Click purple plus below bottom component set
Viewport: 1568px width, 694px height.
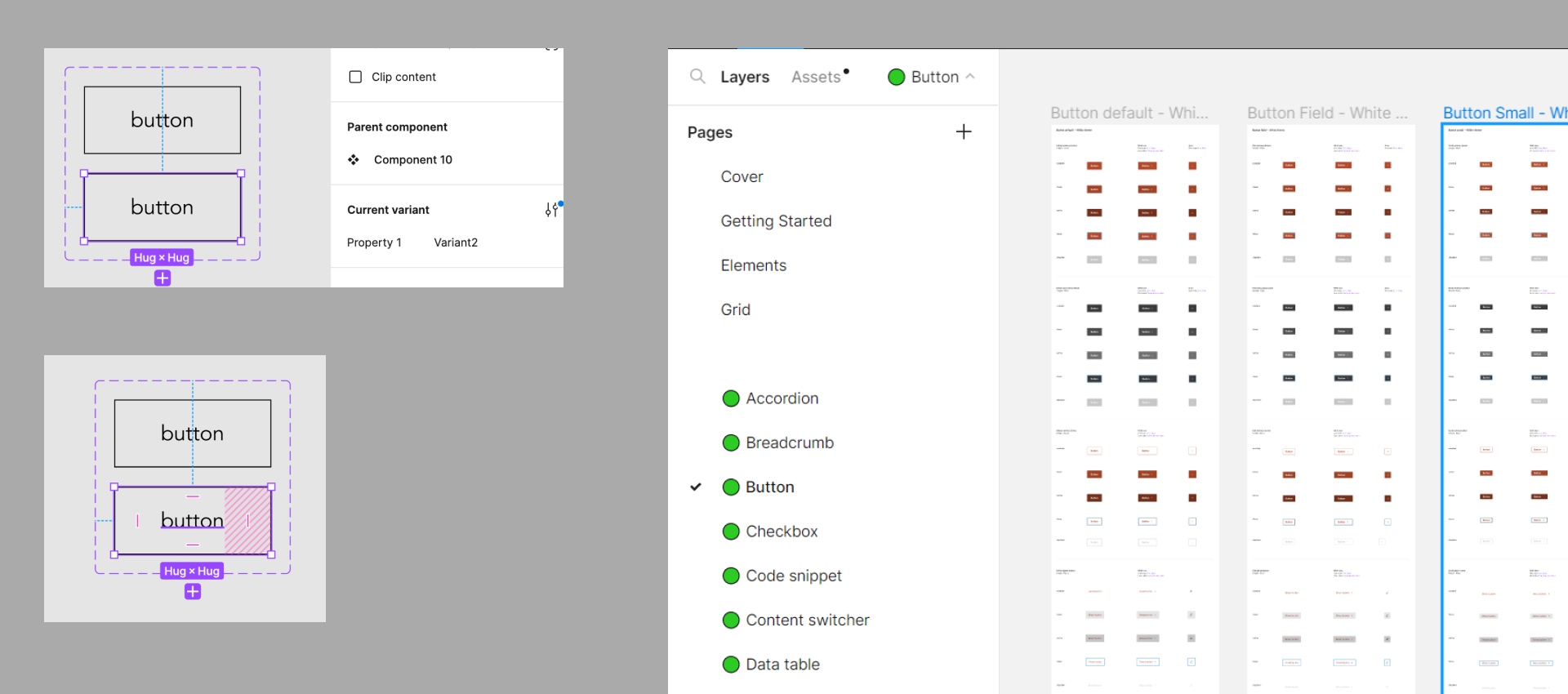(193, 592)
